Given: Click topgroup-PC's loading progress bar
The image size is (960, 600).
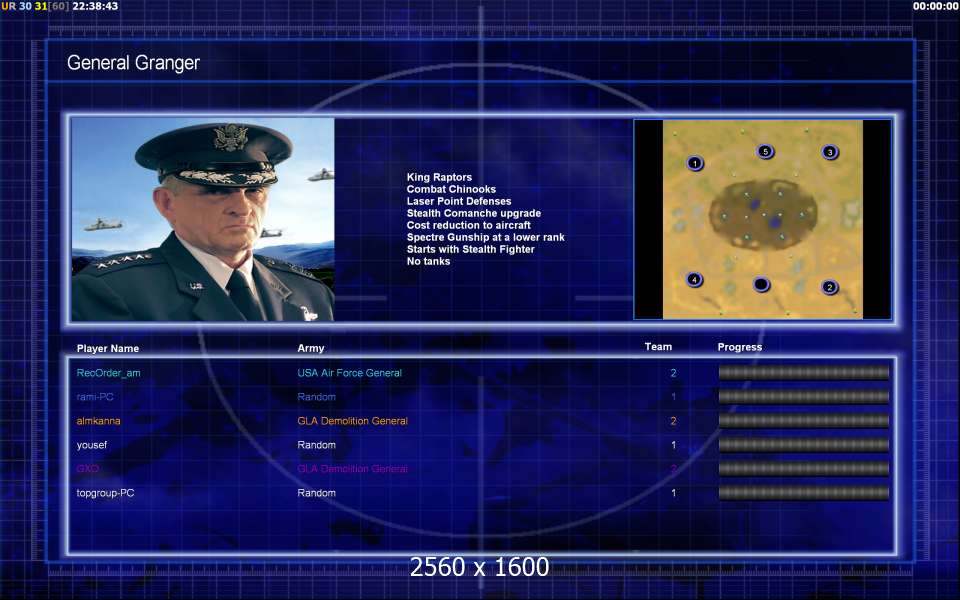Looking at the screenshot, I should tap(803, 493).
